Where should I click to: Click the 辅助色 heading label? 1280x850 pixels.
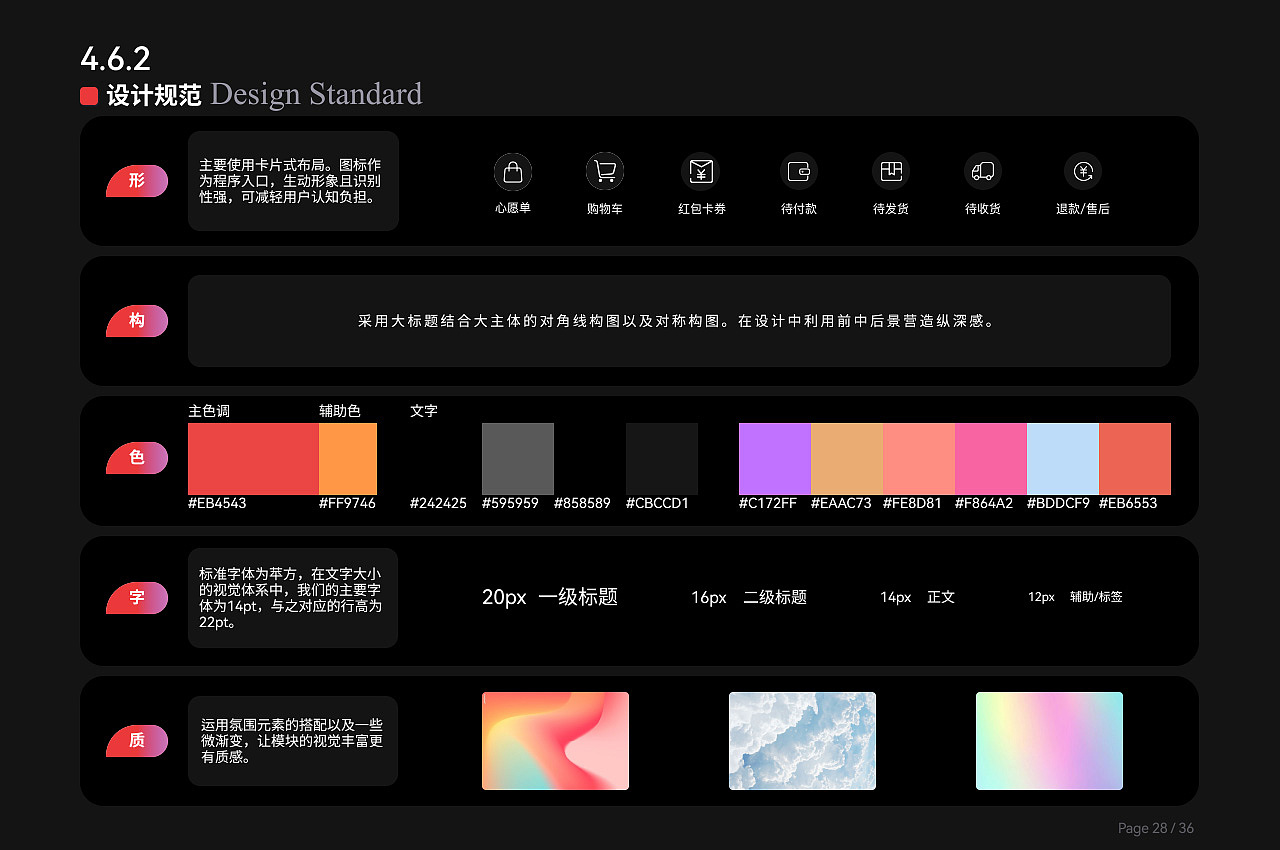click(x=340, y=411)
